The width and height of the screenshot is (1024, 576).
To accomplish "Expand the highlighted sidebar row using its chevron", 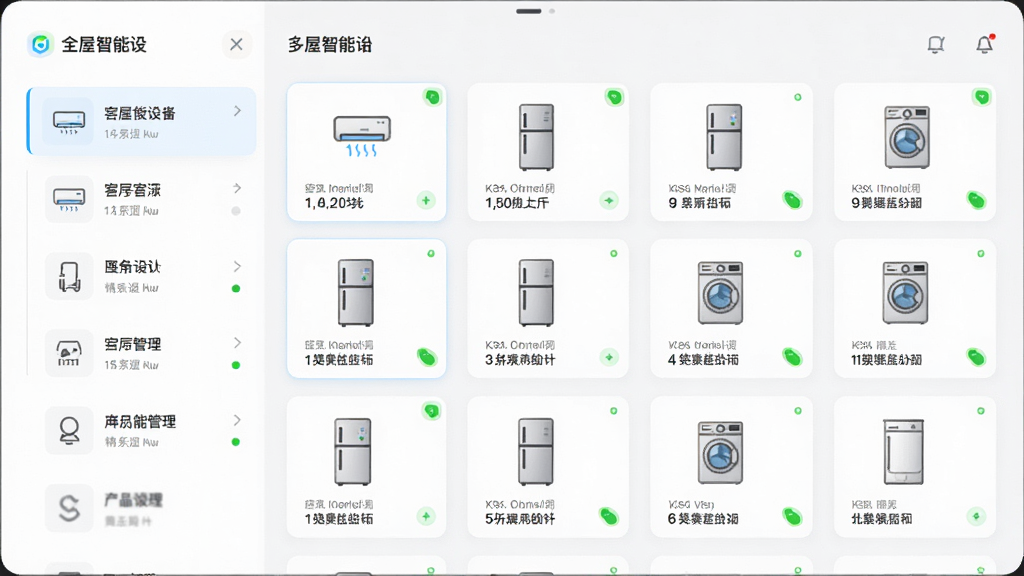I will point(237,111).
